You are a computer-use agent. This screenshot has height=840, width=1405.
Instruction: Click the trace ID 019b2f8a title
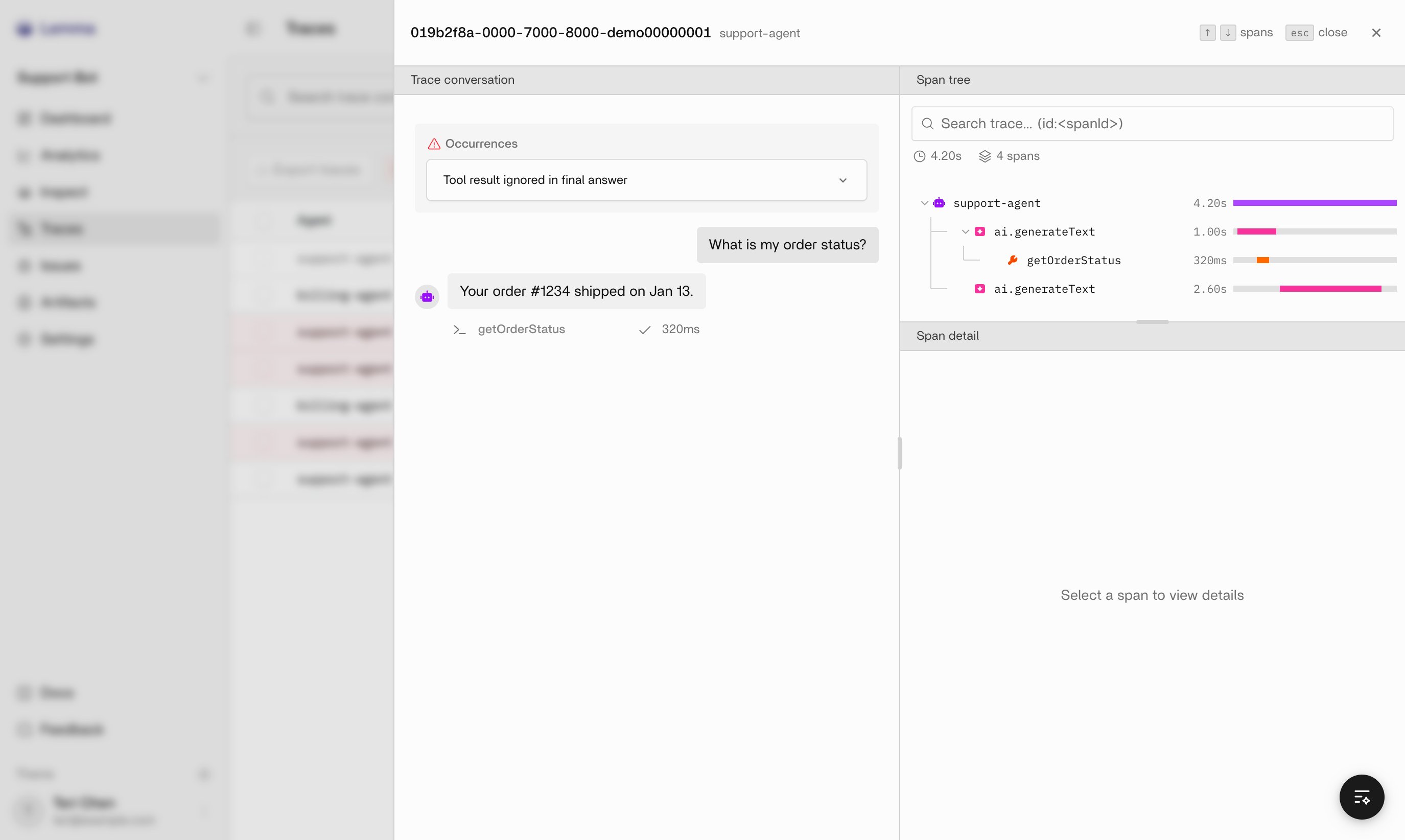(560, 33)
